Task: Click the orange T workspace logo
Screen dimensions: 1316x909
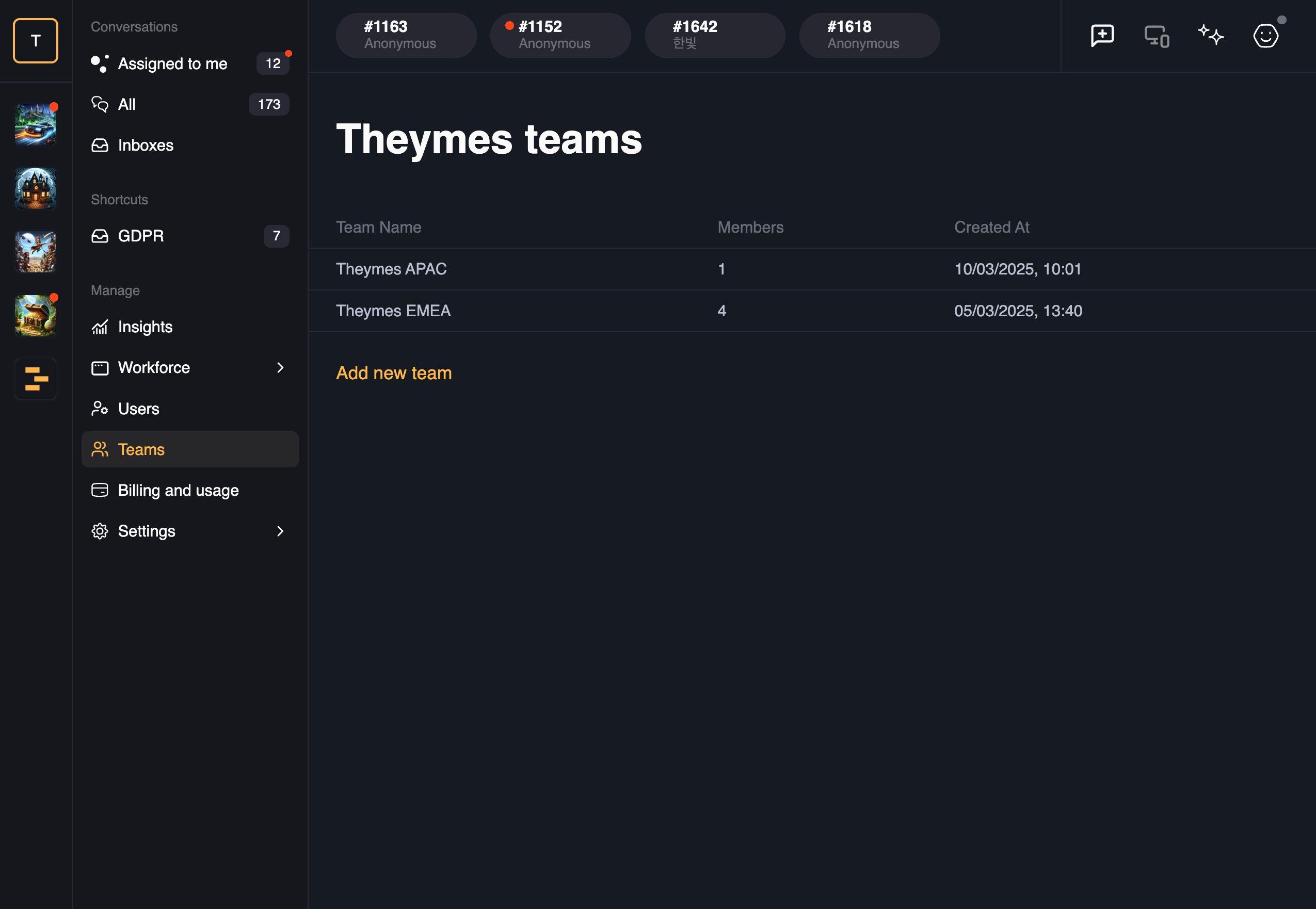Action: coord(35,40)
